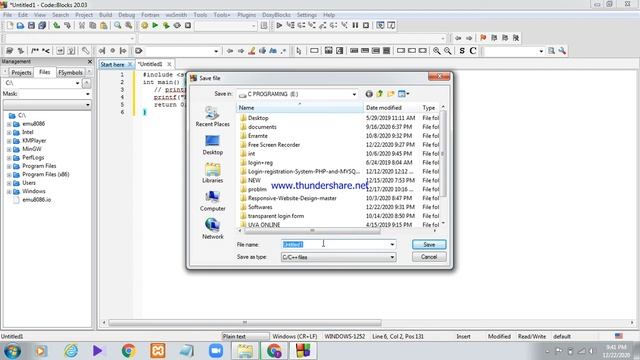Image resolution: width=640 pixels, height=360 pixels.
Task: Select Libraries in Save dialog places bar
Action: [x=213, y=173]
